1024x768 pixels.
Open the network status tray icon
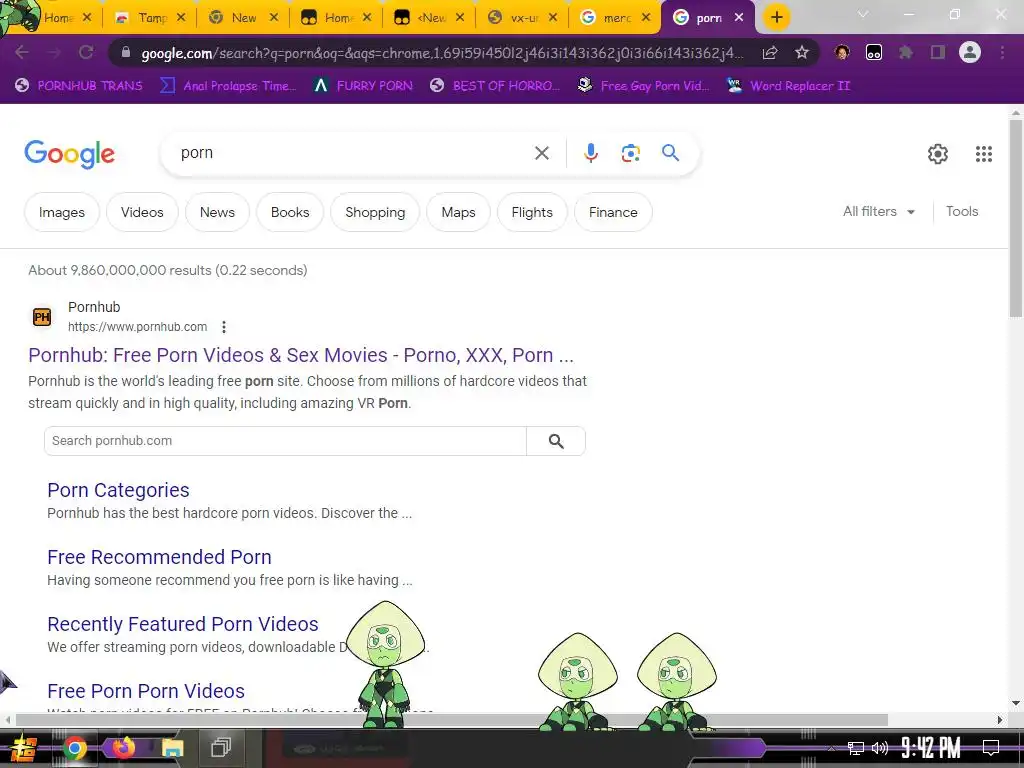[x=855, y=748]
